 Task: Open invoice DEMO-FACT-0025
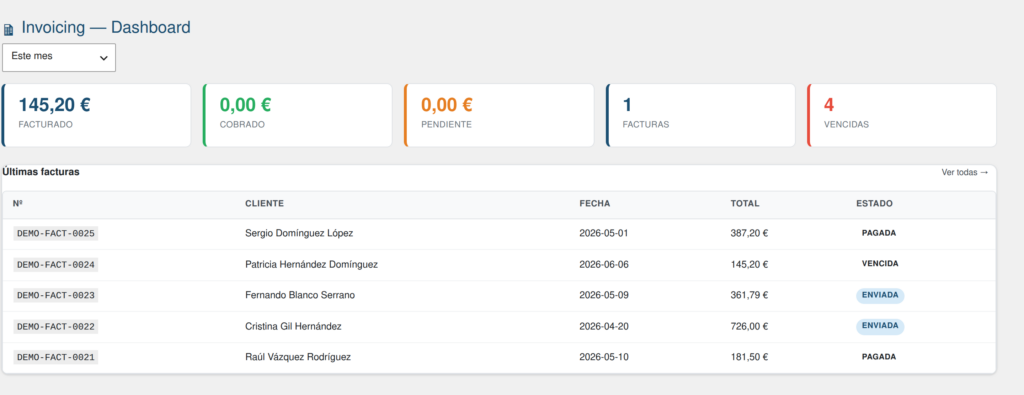coord(56,233)
